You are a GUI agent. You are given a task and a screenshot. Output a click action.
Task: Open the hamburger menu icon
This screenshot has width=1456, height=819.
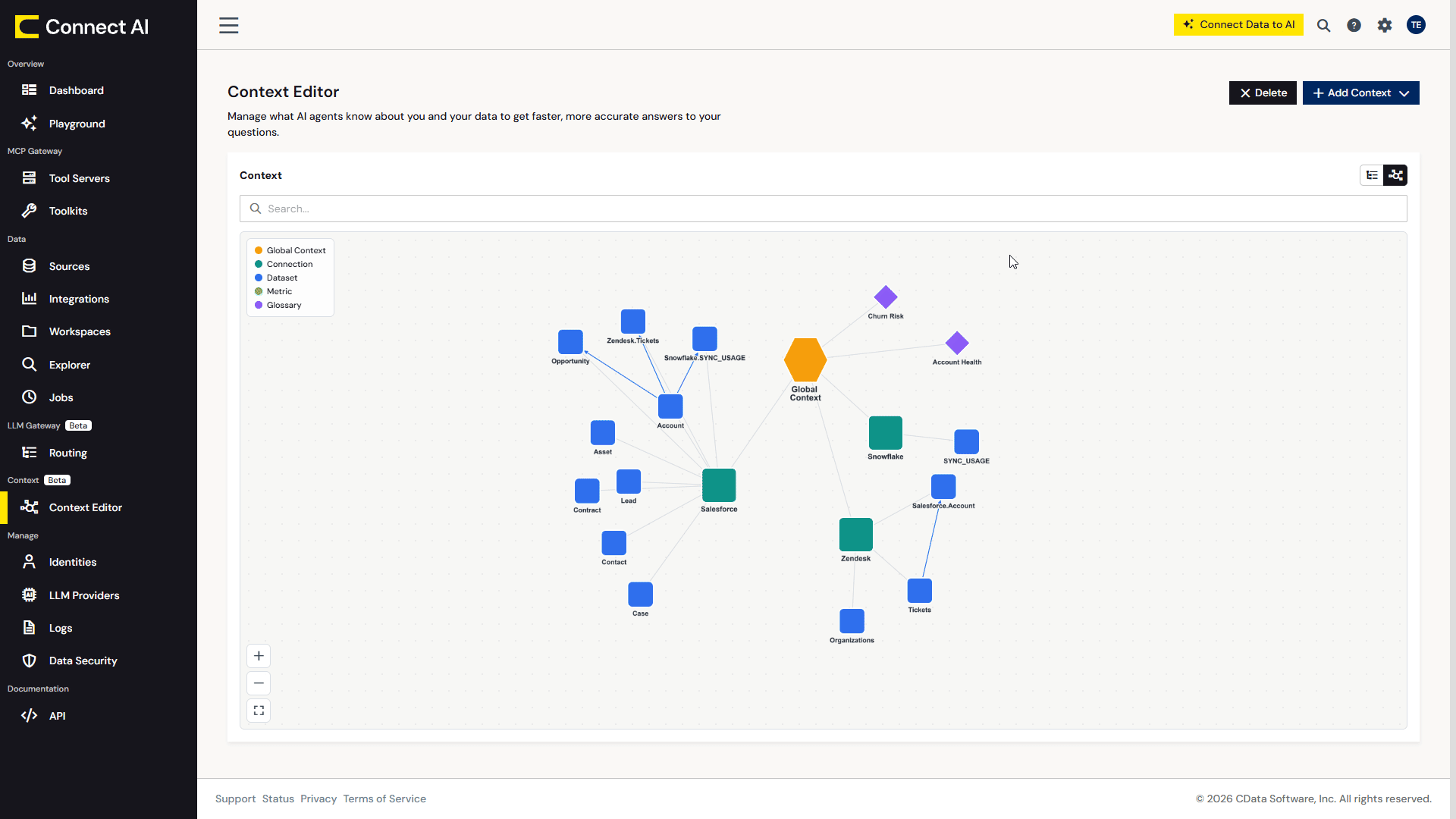tap(228, 25)
